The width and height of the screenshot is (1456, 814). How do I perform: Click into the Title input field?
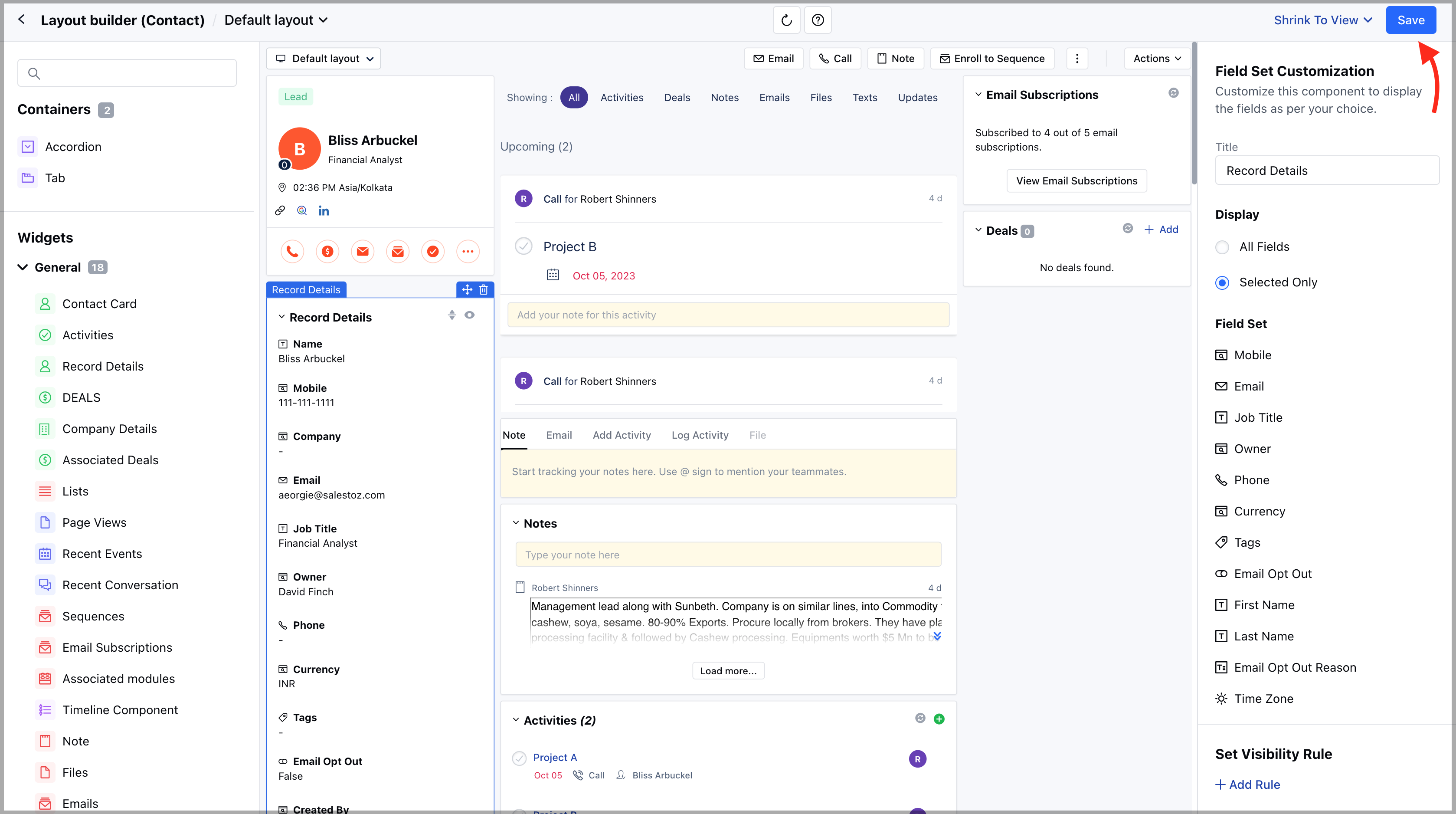coord(1327,171)
